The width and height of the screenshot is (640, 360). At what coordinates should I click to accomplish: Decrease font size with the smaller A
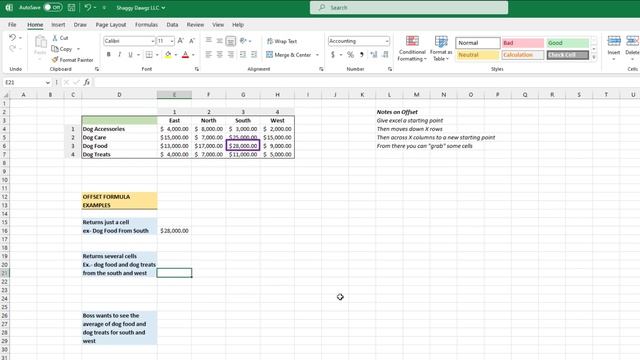192,41
